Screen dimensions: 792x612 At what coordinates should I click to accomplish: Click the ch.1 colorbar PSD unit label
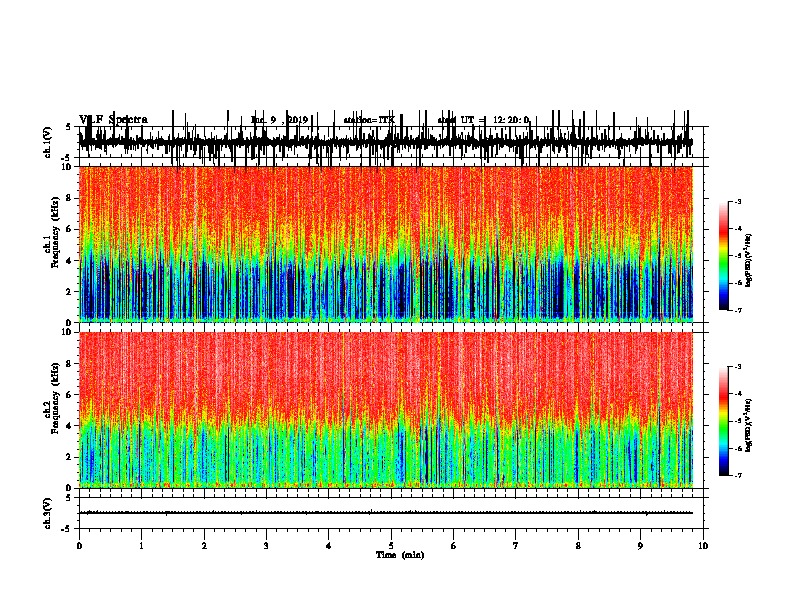click(748, 261)
